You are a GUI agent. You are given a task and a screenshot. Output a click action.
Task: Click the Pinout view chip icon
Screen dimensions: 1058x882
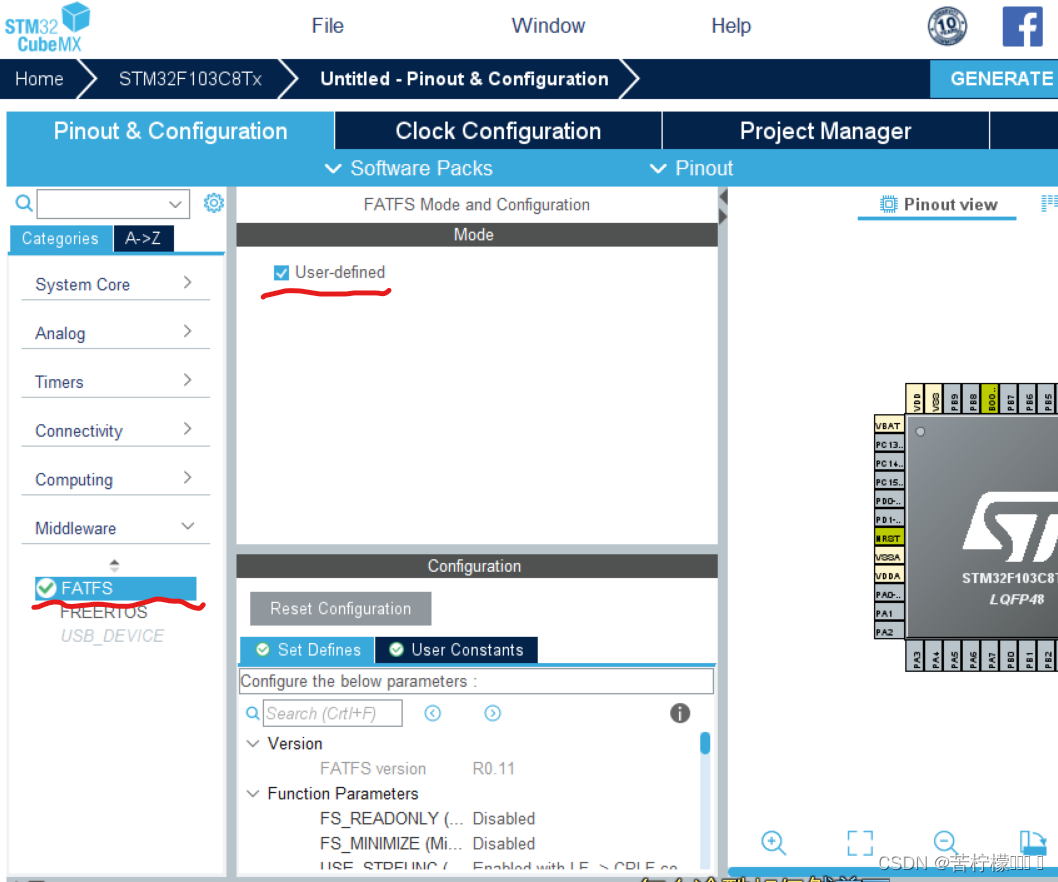889,204
